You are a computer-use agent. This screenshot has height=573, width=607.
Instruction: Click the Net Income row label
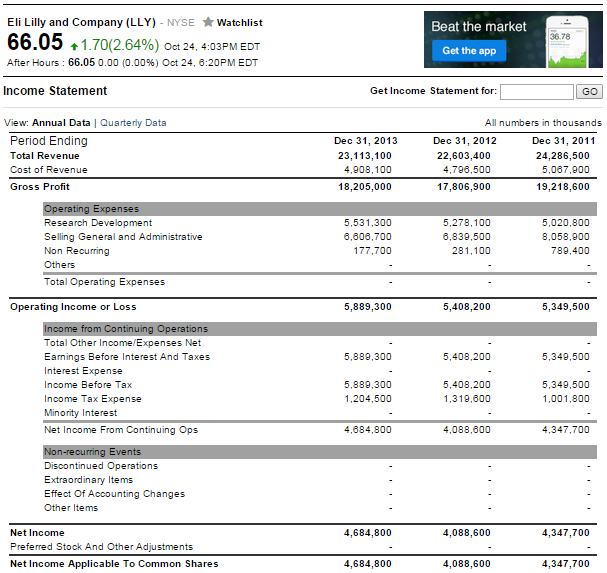click(x=37, y=533)
